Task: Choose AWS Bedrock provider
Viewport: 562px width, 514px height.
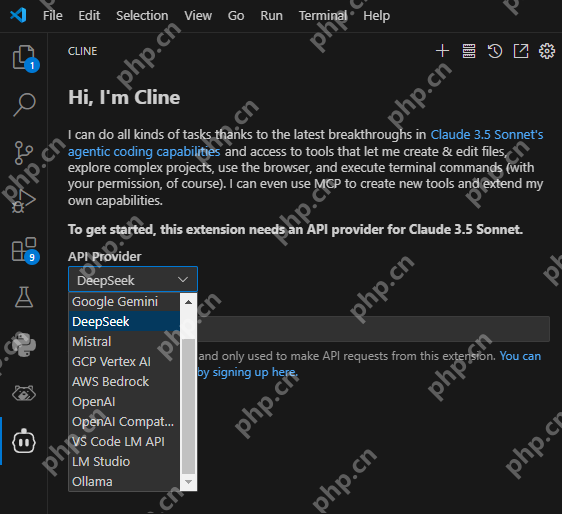Action: coord(124,382)
